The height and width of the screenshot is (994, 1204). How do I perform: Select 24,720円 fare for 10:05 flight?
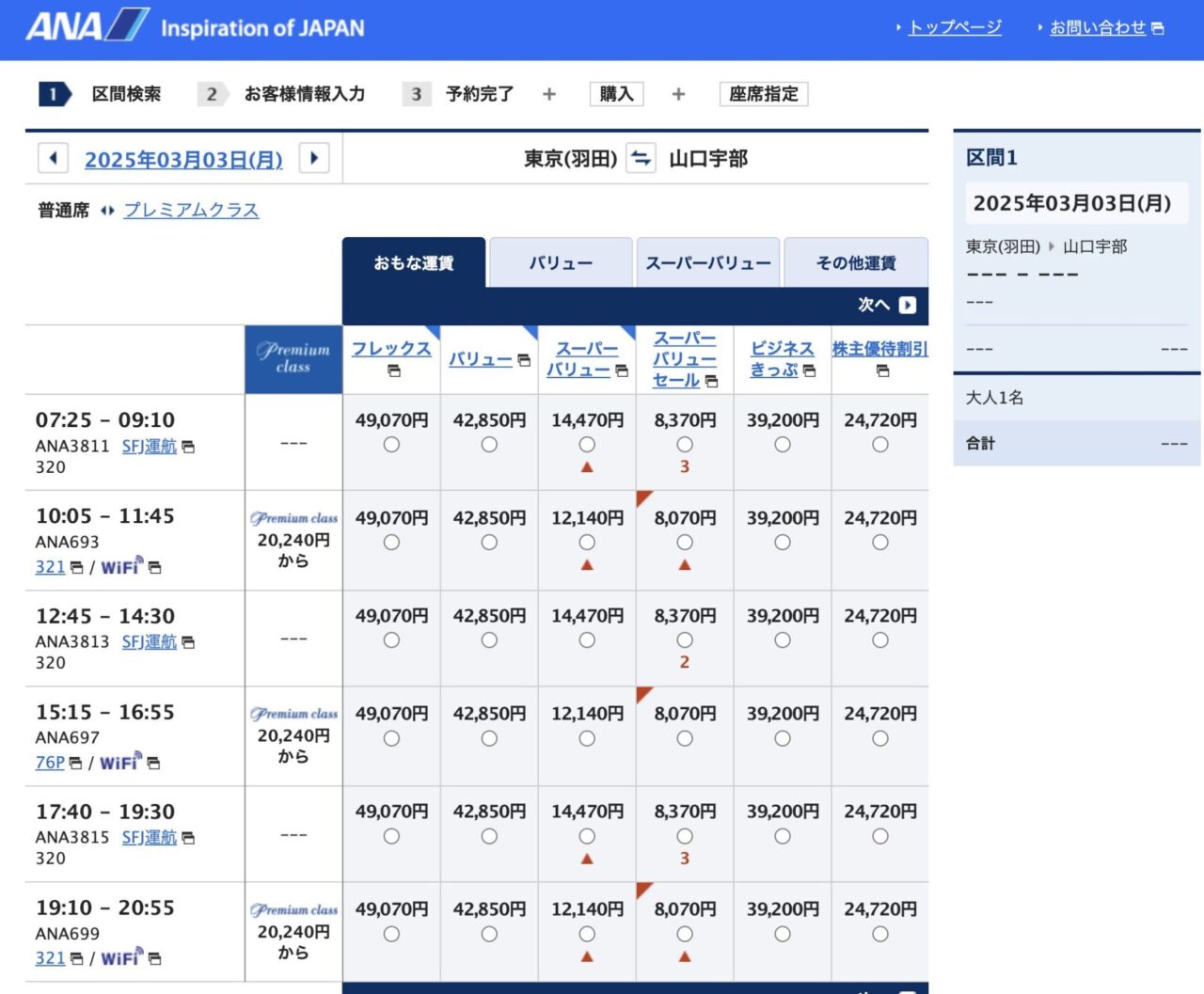coord(880,543)
